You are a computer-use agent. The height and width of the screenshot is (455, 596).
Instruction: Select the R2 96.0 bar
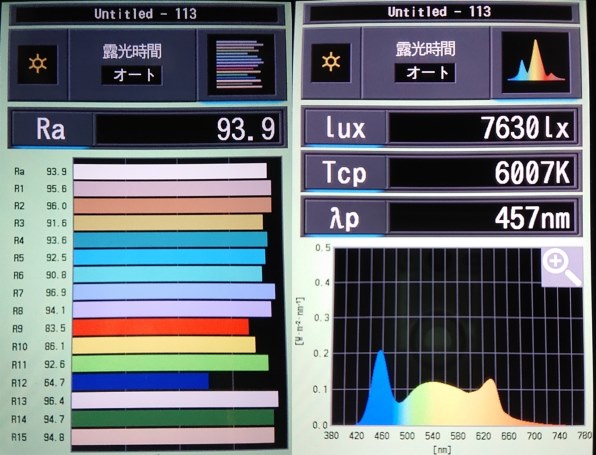tap(172, 206)
